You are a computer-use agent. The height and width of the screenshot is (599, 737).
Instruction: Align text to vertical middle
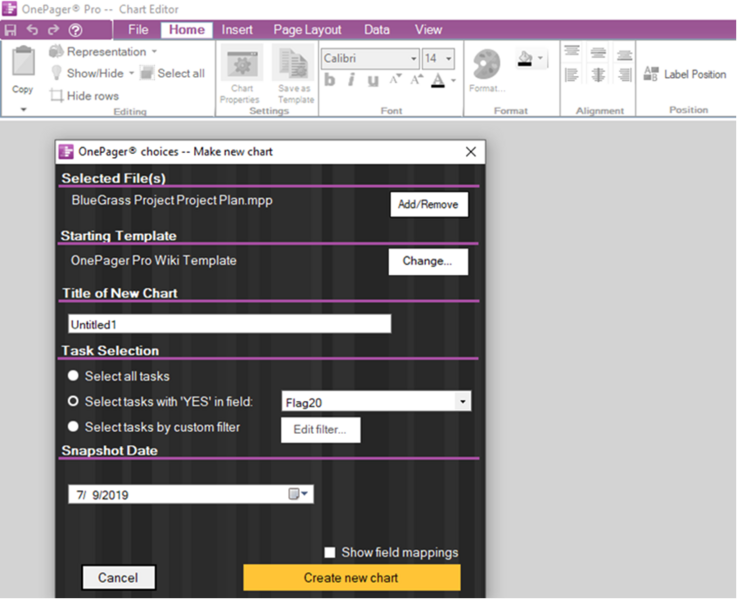click(x=598, y=52)
